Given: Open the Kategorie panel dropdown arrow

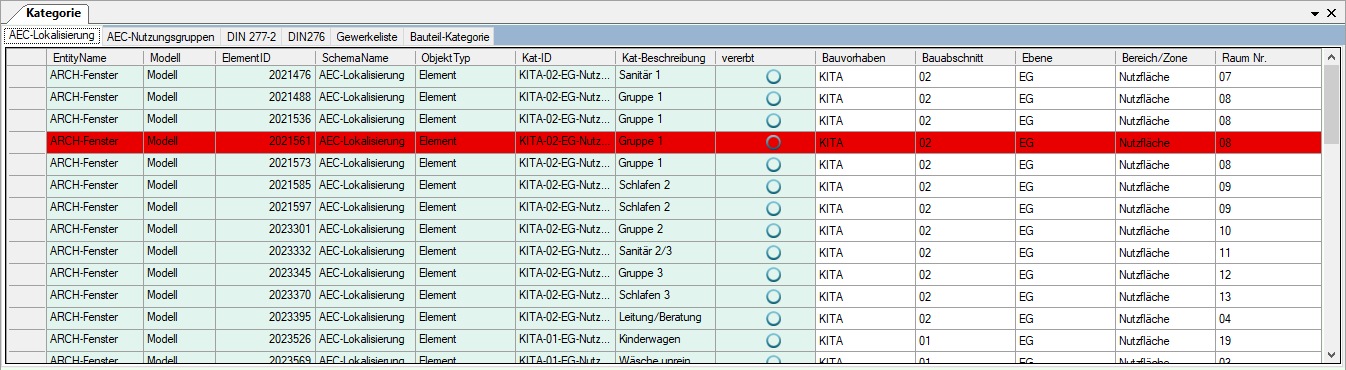Looking at the screenshot, I should point(1314,13).
